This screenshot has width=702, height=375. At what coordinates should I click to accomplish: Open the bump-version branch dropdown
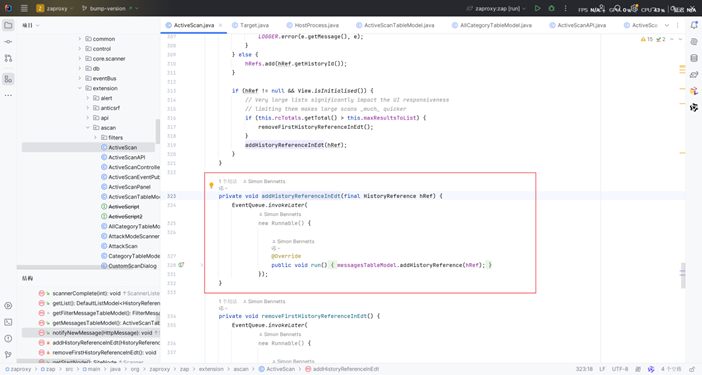coord(110,9)
